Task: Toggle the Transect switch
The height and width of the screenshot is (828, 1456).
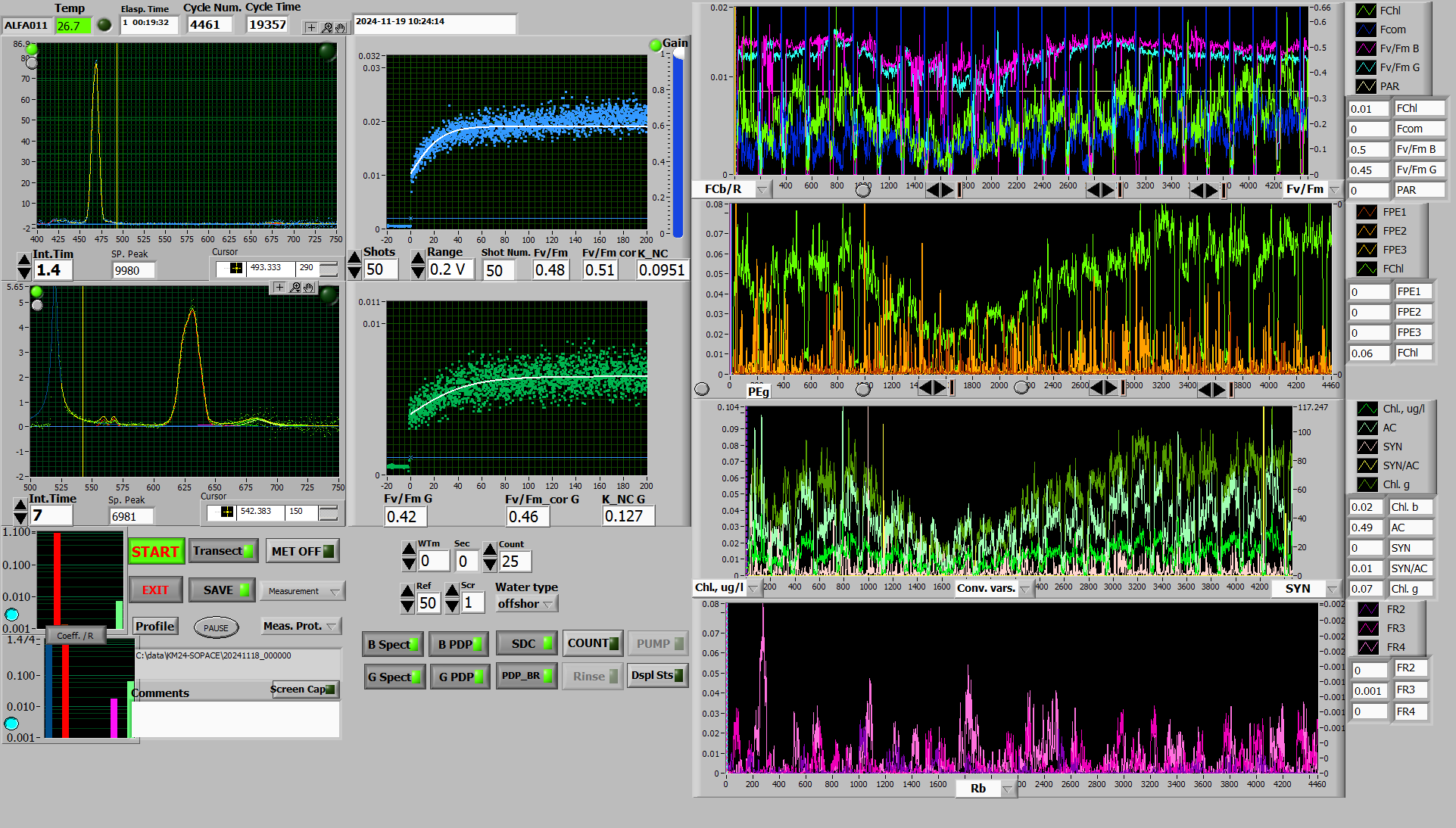Action: point(223,551)
